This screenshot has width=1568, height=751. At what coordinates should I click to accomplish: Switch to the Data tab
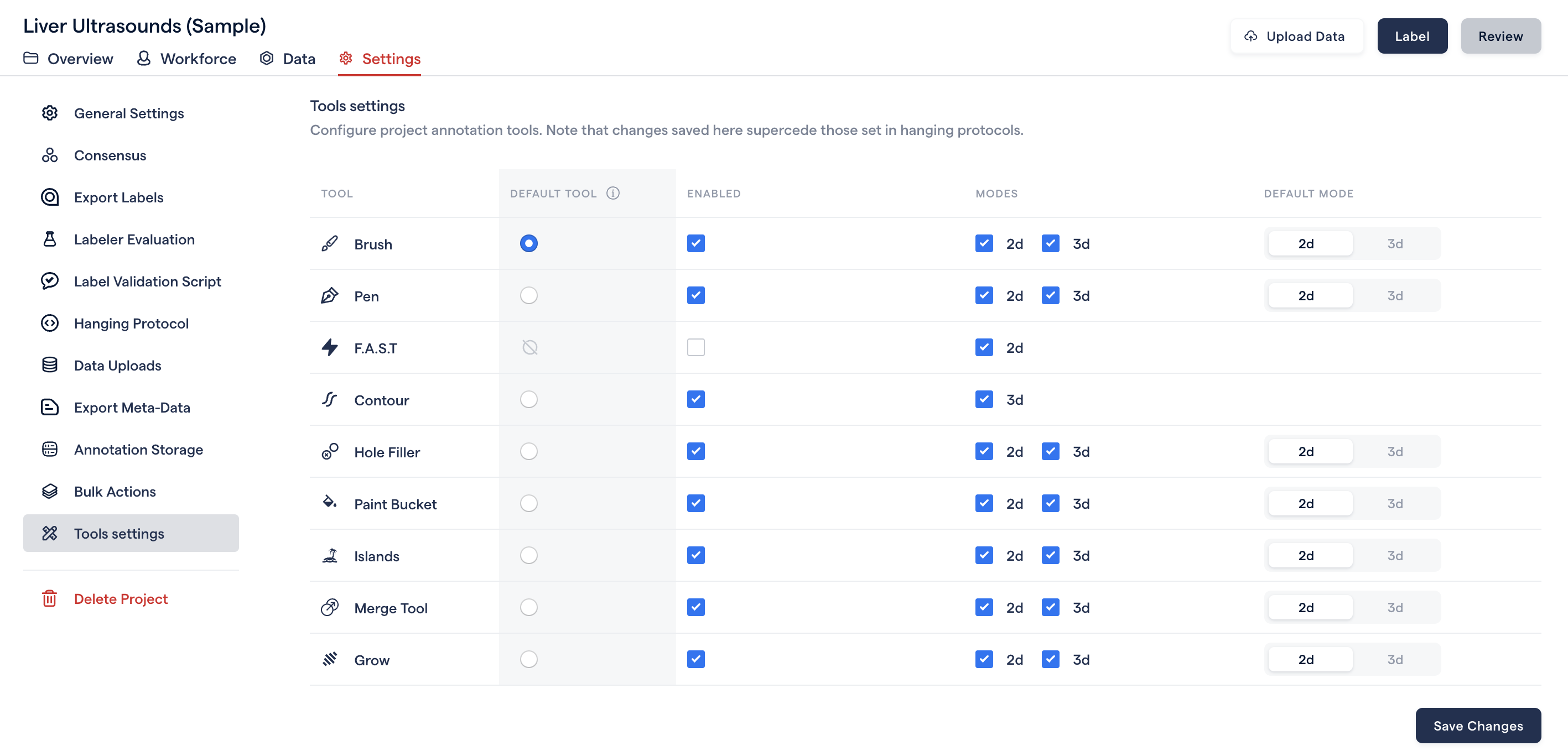click(x=287, y=59)
